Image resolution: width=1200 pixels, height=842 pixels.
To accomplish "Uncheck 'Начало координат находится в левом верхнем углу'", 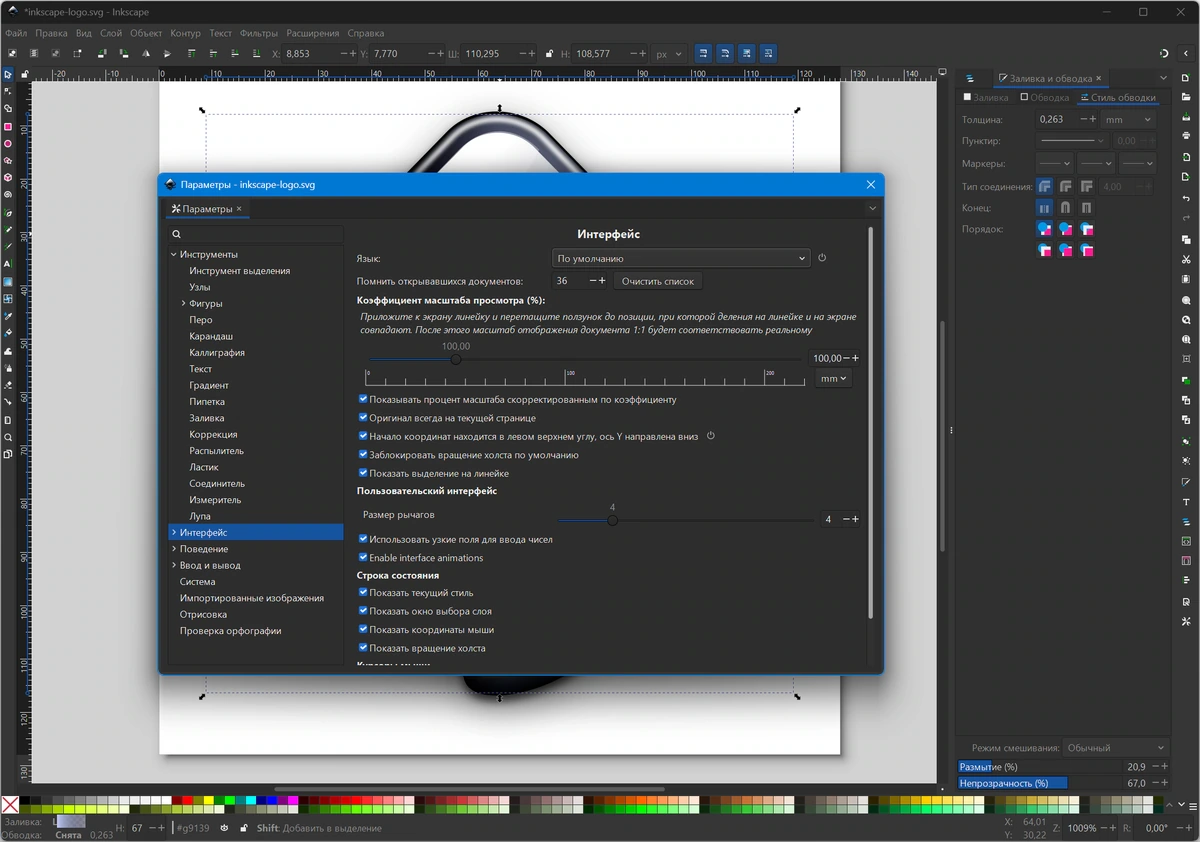I will coord(363,436).
